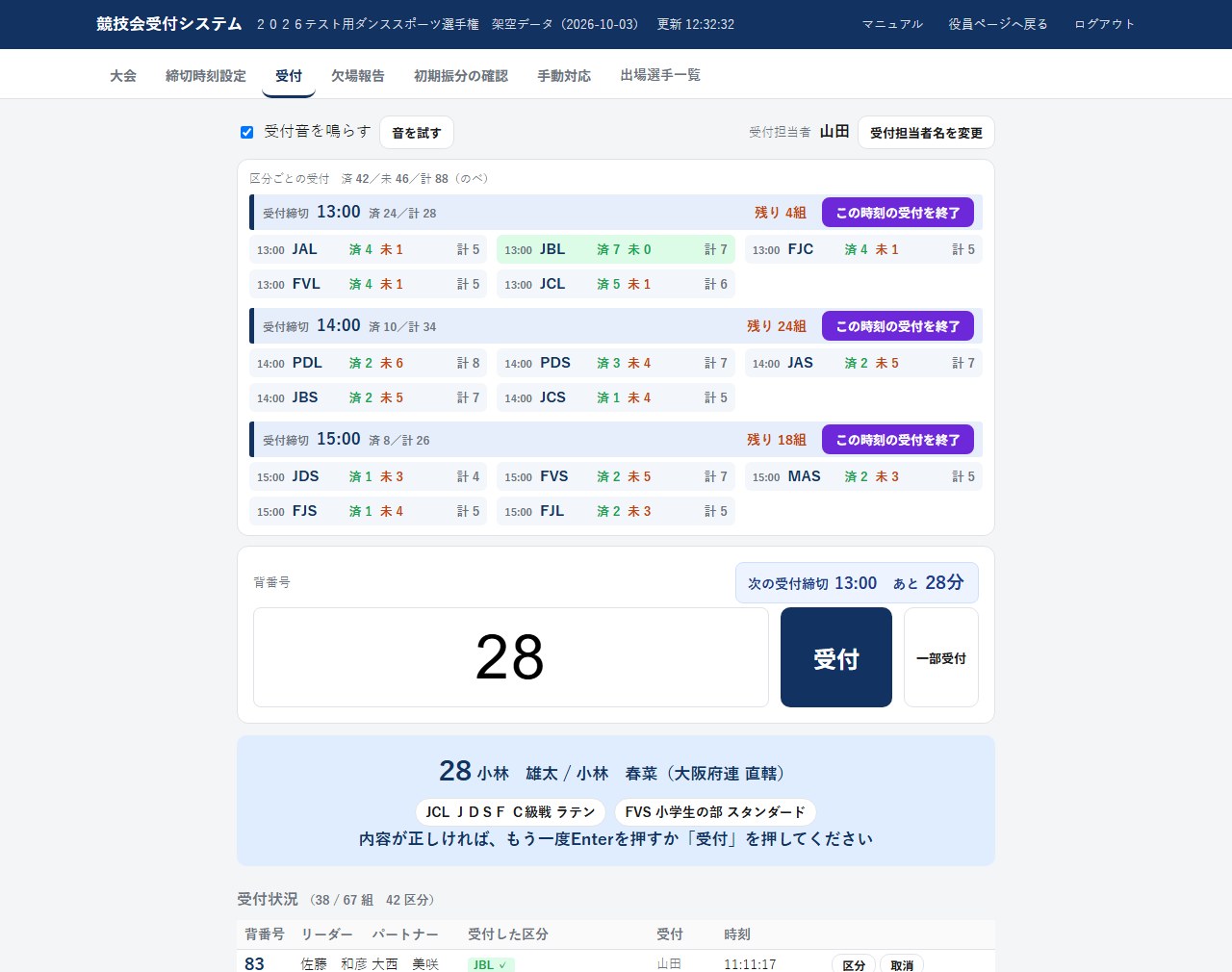Toggle the 受付音を鳴らす checkbox
The height and width of the screenshot is (972, 1232).
tap(246, 132)
